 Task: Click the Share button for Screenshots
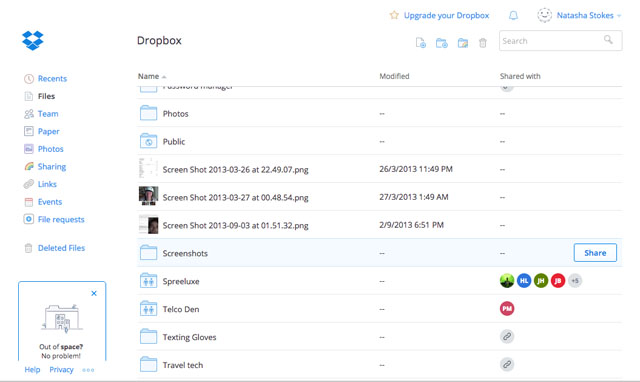(x=595, y=253)
